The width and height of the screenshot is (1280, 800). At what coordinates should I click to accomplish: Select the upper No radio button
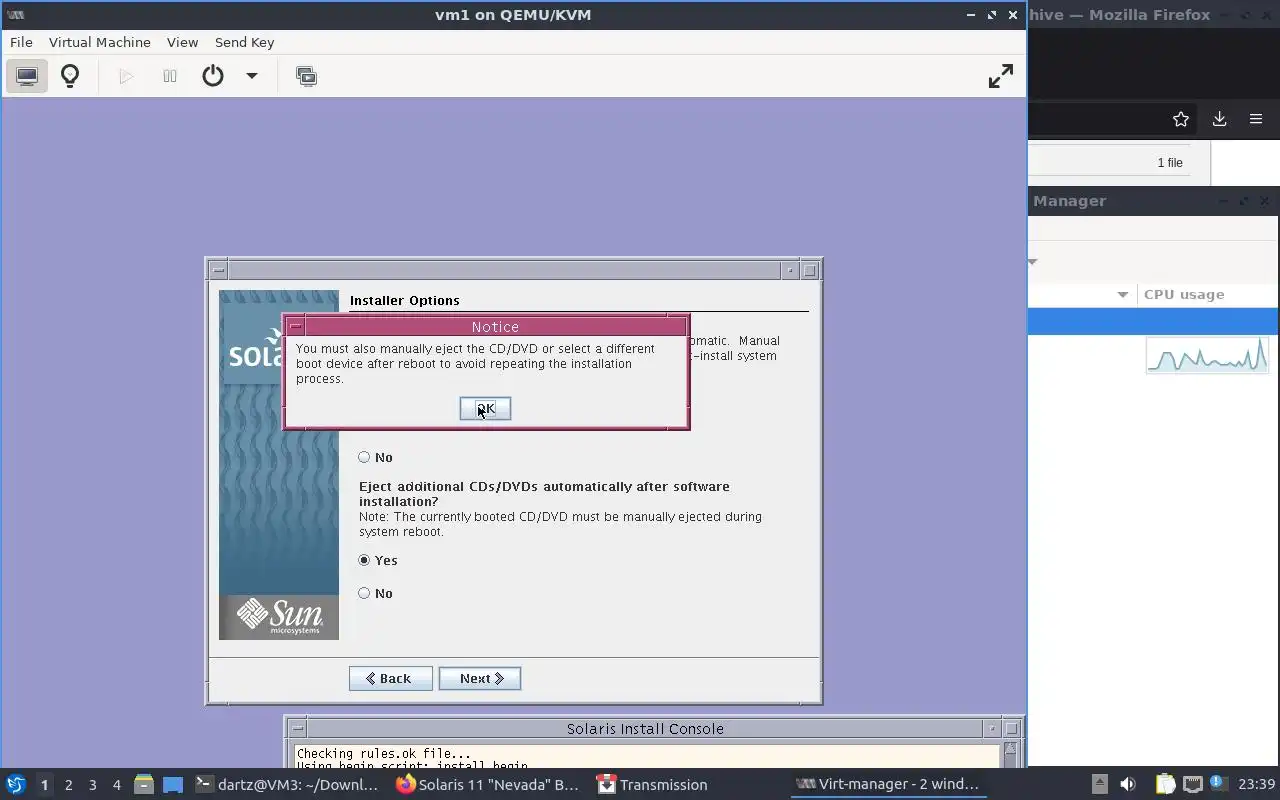(x=364, y=457)
